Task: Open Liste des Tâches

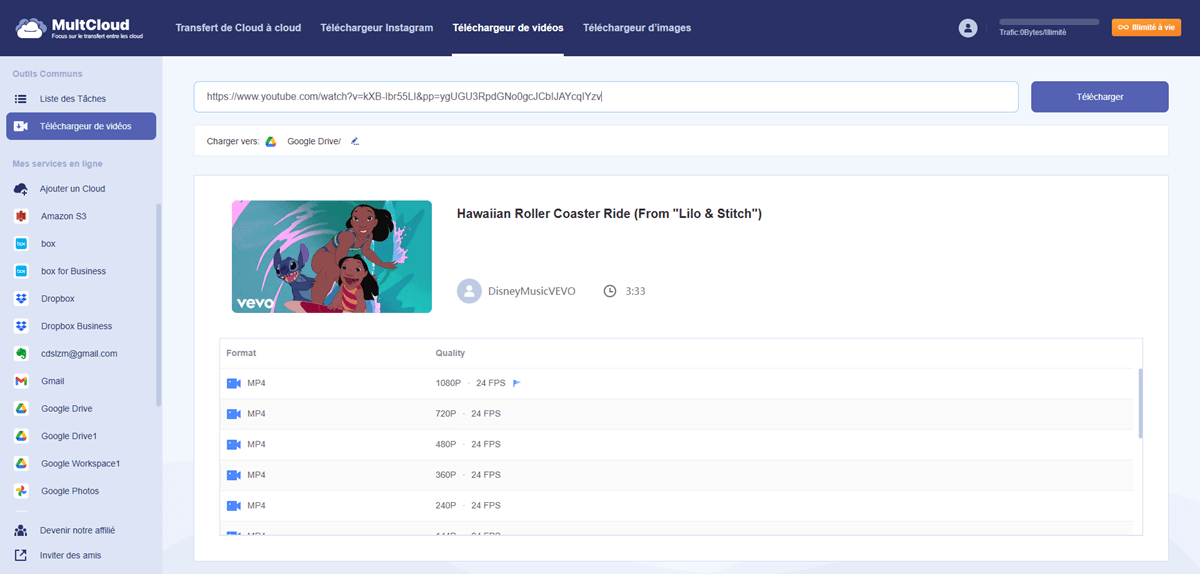Action: pyautogui.click(x=72, y=99)
